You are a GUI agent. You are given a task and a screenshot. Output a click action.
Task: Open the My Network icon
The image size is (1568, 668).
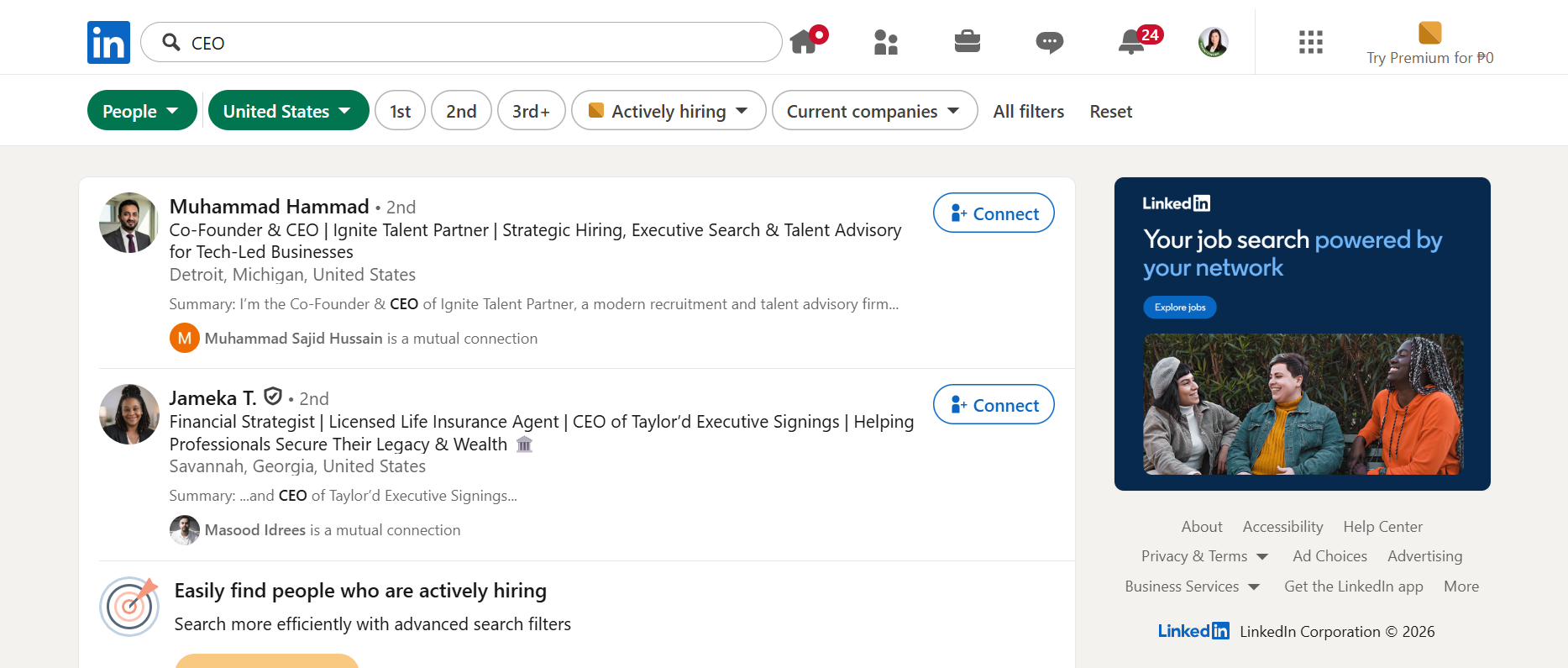pyautogui.click(x=886, y=42)
